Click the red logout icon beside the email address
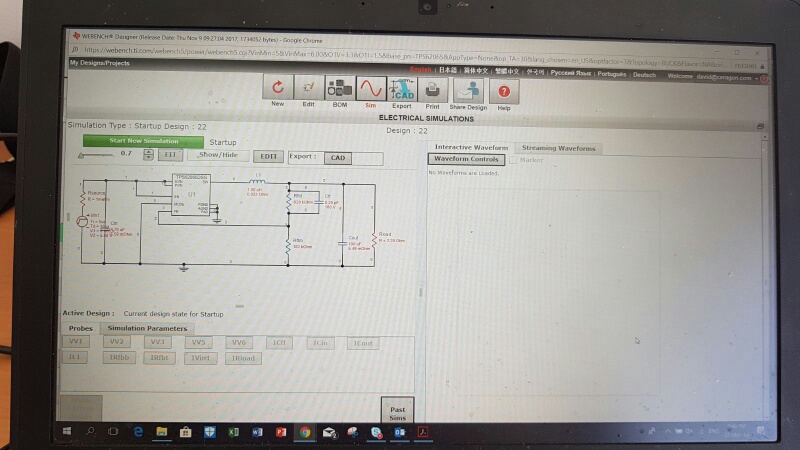The height and width of the screenshot is (450, 800). 764,79
